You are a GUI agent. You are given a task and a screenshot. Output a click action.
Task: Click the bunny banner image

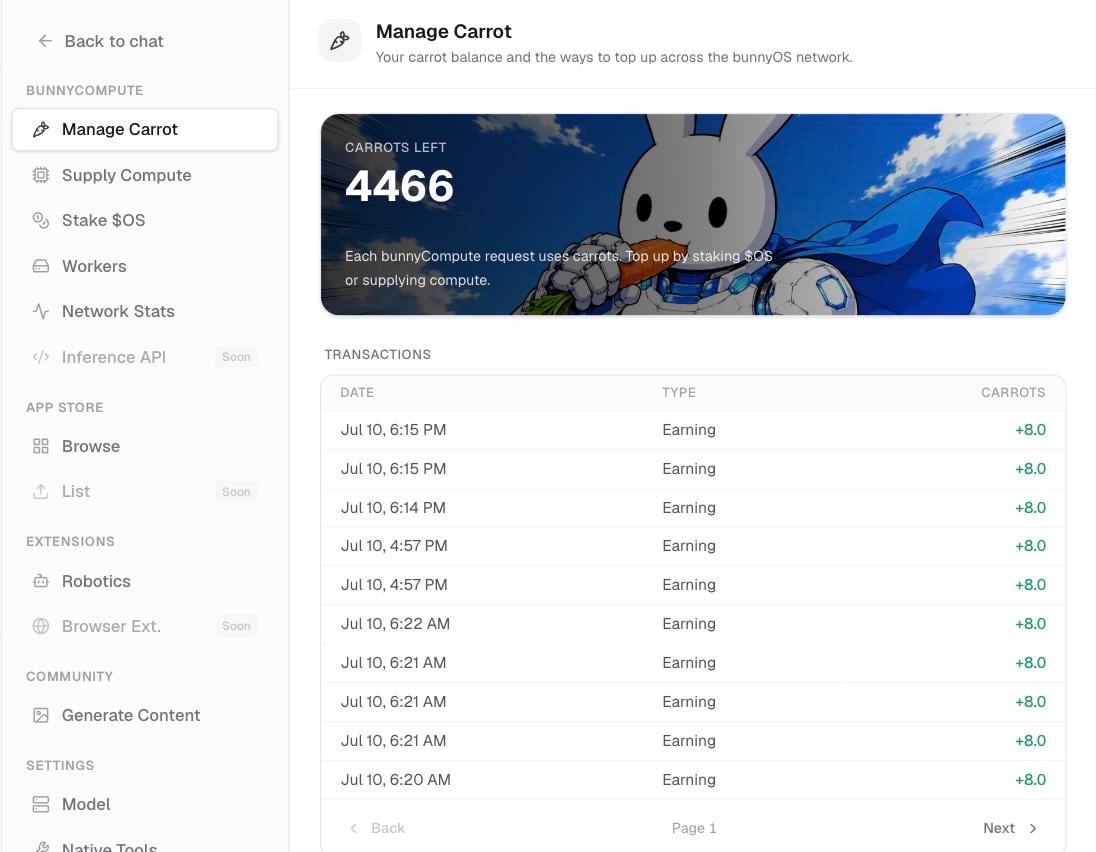pyautogui.click(x=693, y=215)
